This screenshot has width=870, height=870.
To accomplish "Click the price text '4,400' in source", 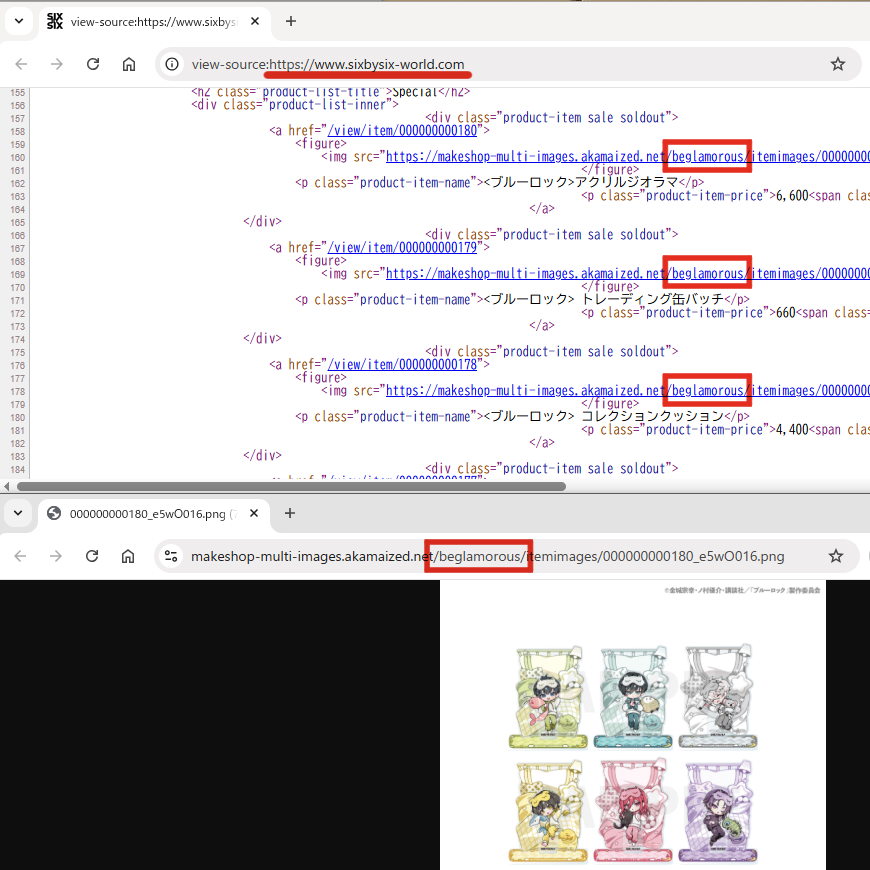I will tap(792, 430).
